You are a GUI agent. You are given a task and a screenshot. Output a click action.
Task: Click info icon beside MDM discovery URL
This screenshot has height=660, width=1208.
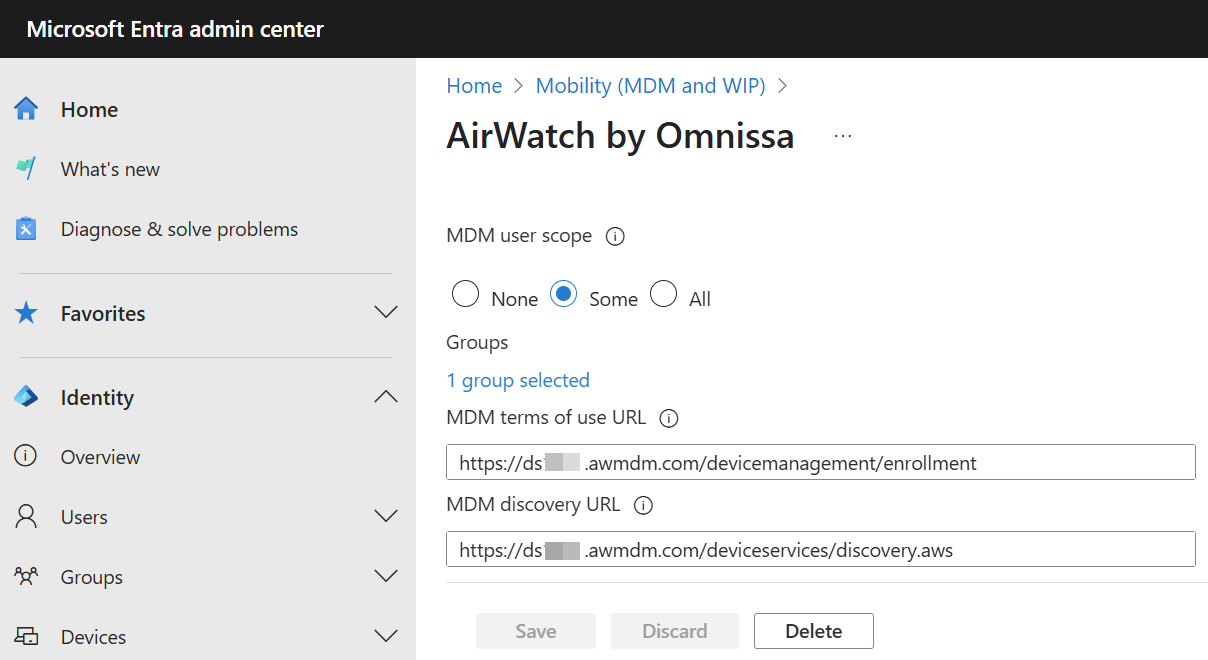644,506
